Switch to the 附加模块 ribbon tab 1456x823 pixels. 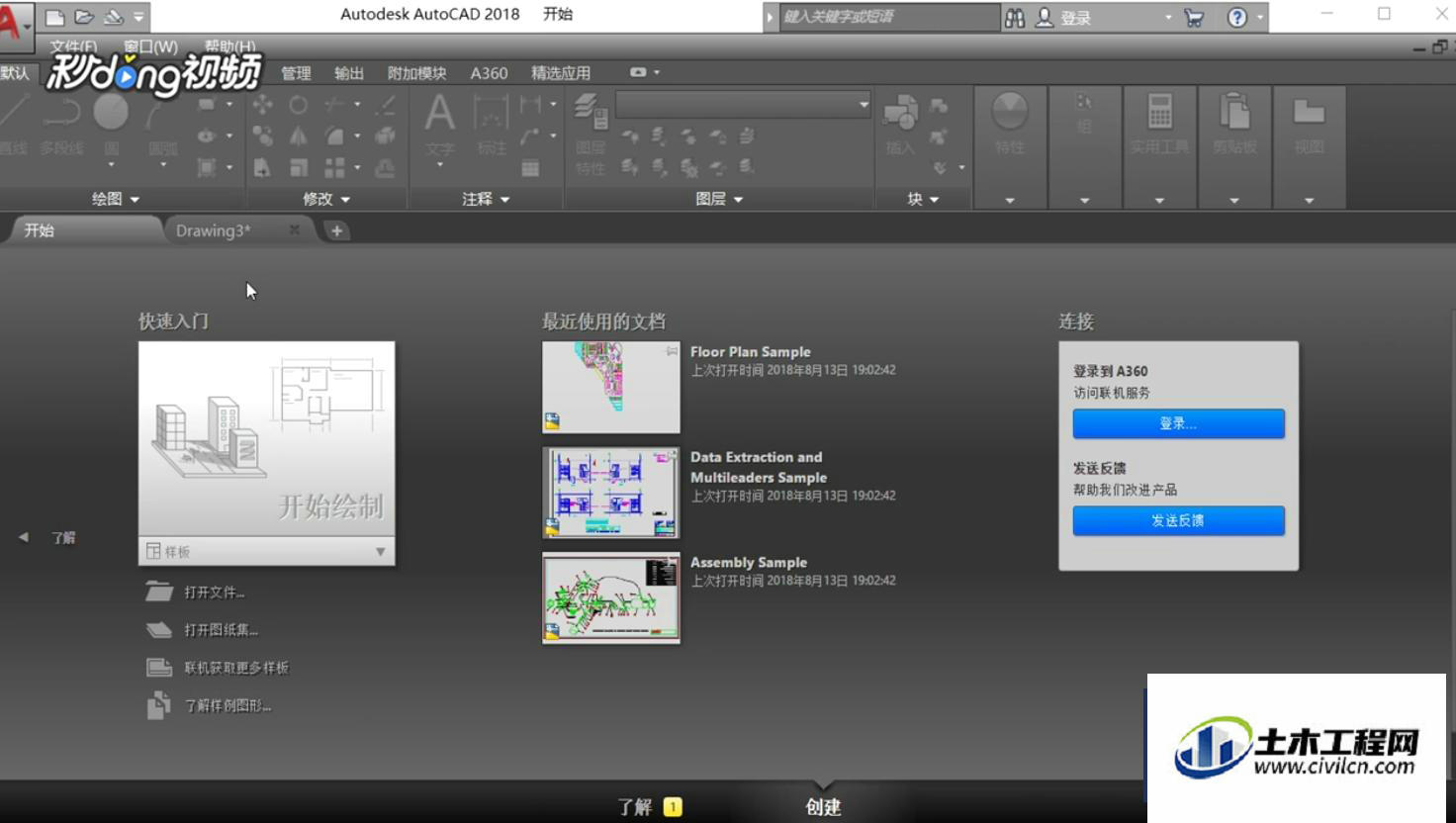[416, 73]
